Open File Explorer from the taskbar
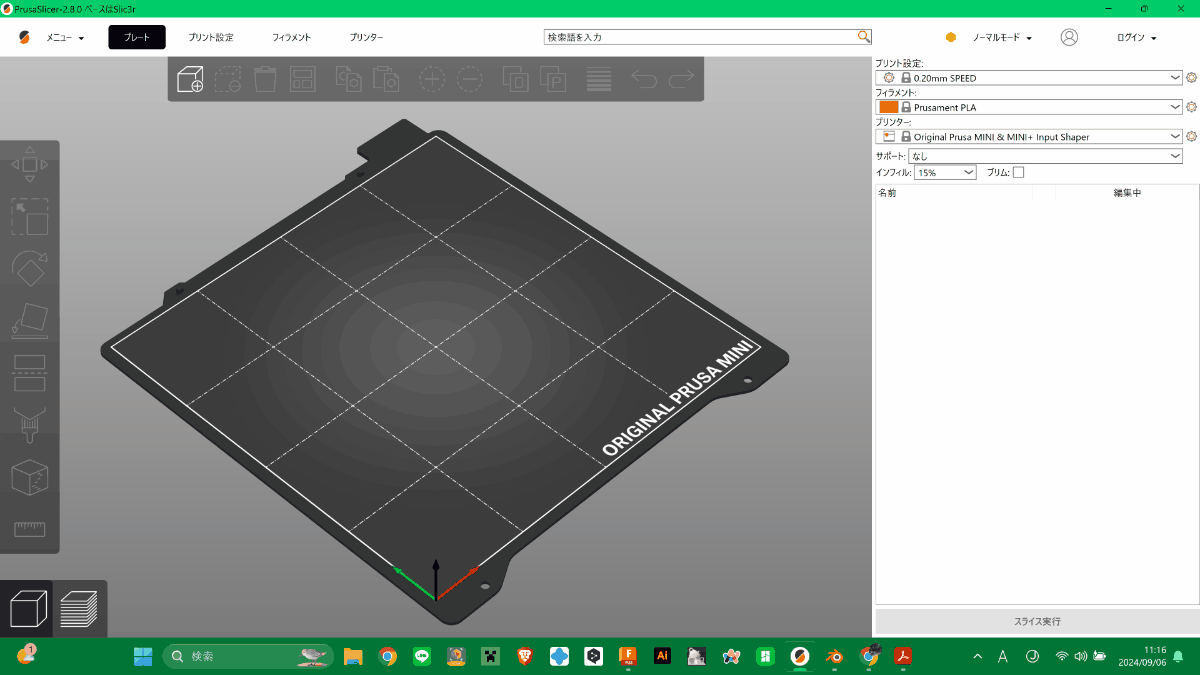This screenshot has width=1200, height=675. [x=353, y=656]
